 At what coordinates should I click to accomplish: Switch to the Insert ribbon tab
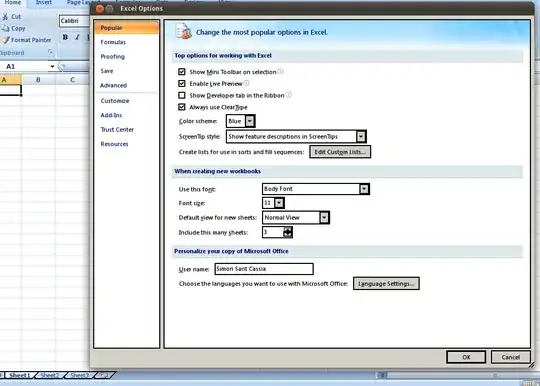click(44, 3)
